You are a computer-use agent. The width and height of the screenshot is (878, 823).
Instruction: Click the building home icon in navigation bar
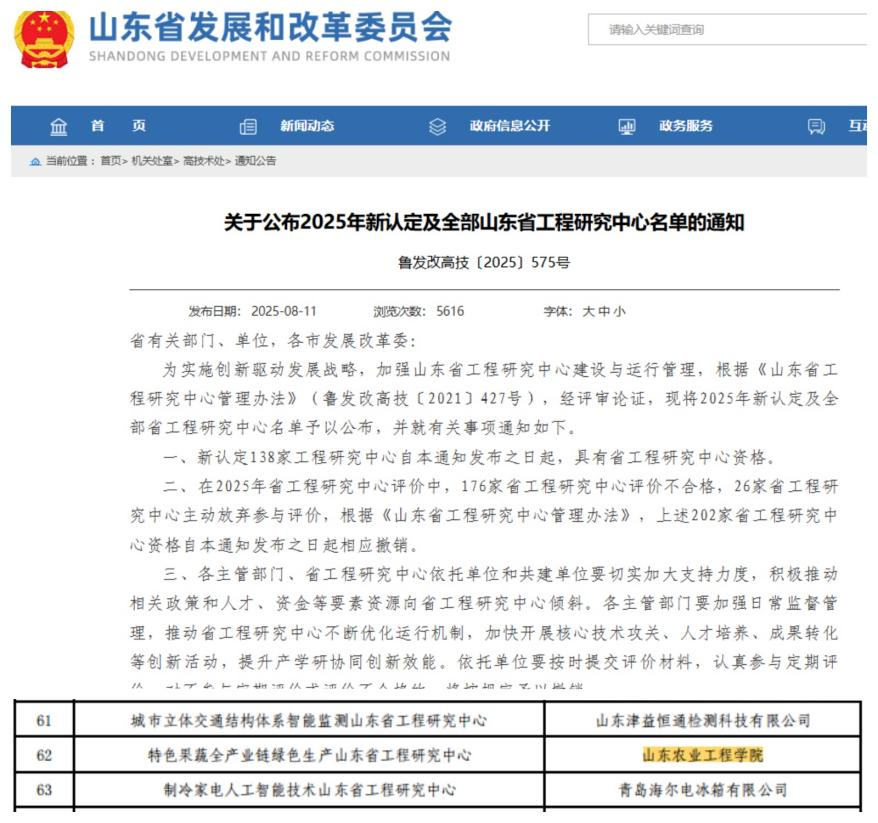[59, 127]
